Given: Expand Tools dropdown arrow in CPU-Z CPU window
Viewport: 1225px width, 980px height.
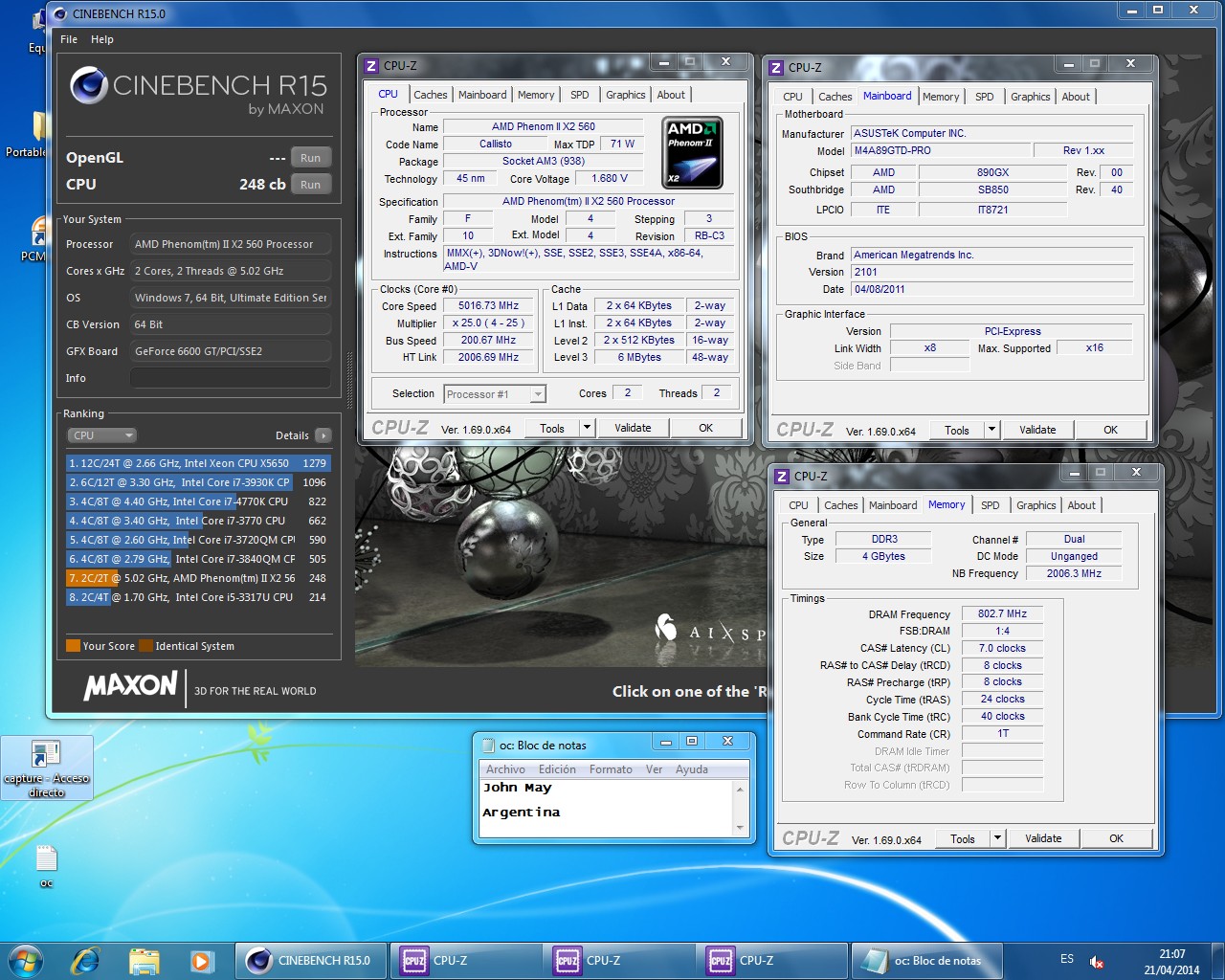Looking at the screenshot, I should click(587, 428).
